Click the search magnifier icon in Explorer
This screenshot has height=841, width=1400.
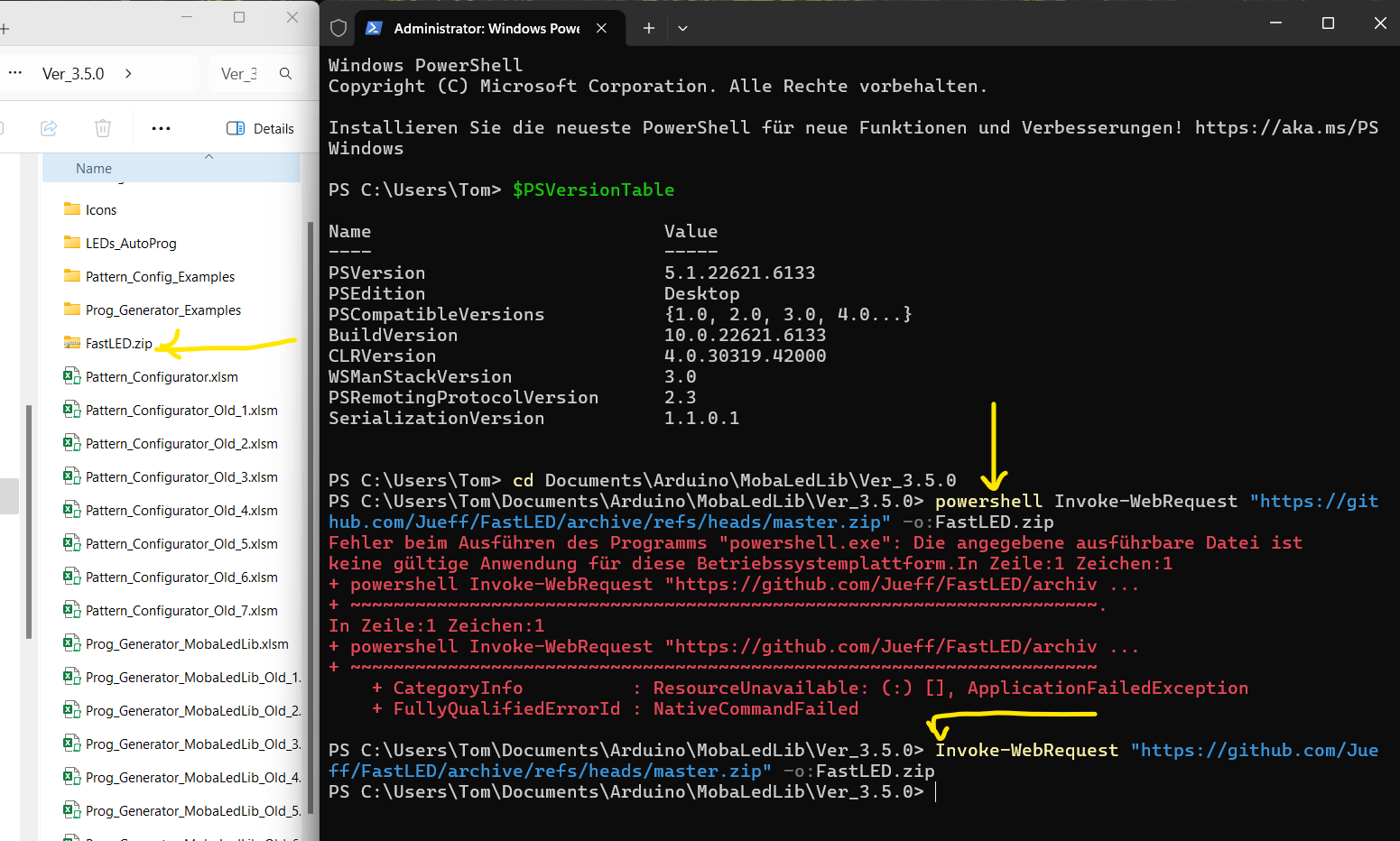(x=285, y=74)
